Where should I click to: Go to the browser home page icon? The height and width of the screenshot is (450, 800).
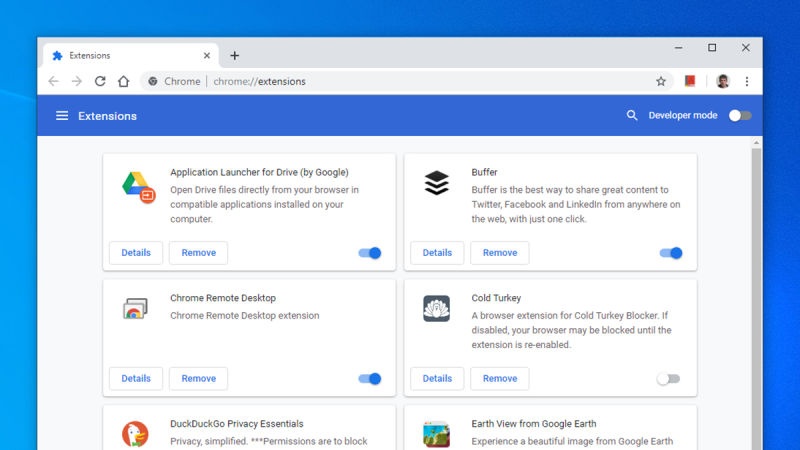pyautogui.click(x=123, y=81)
